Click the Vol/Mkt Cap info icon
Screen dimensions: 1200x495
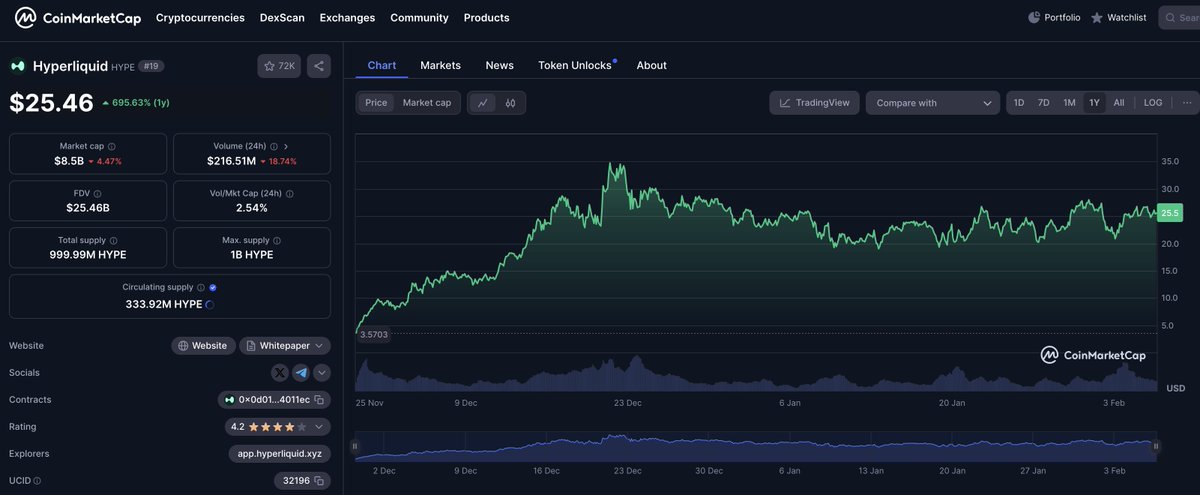click(289, 194)
